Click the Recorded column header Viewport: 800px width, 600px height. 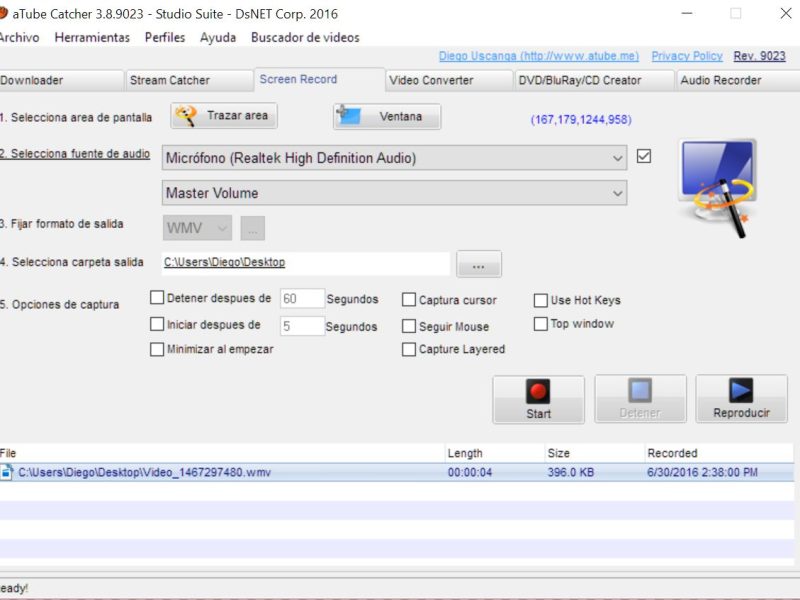pos(719,453)
